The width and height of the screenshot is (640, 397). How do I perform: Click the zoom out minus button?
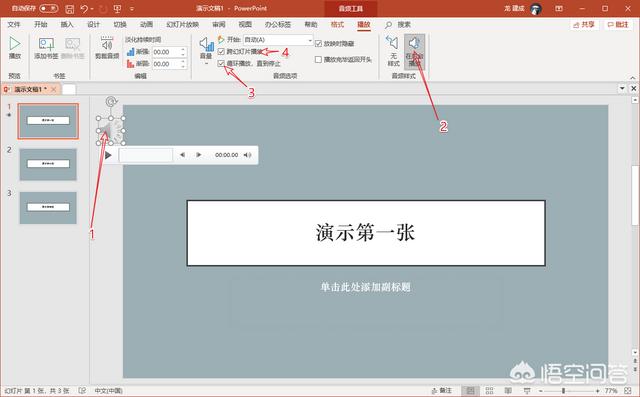click(540, 391)
